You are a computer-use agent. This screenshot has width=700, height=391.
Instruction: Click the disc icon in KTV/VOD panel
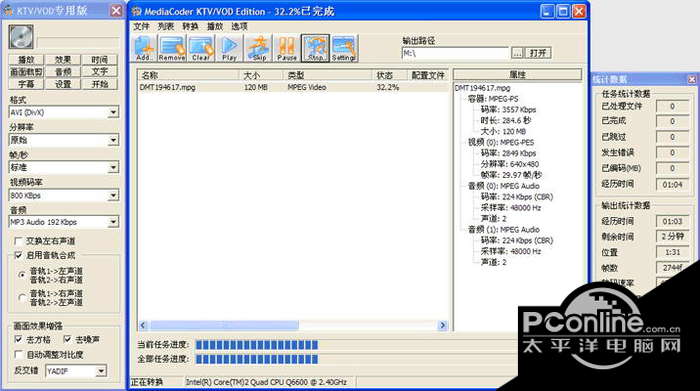21,37
